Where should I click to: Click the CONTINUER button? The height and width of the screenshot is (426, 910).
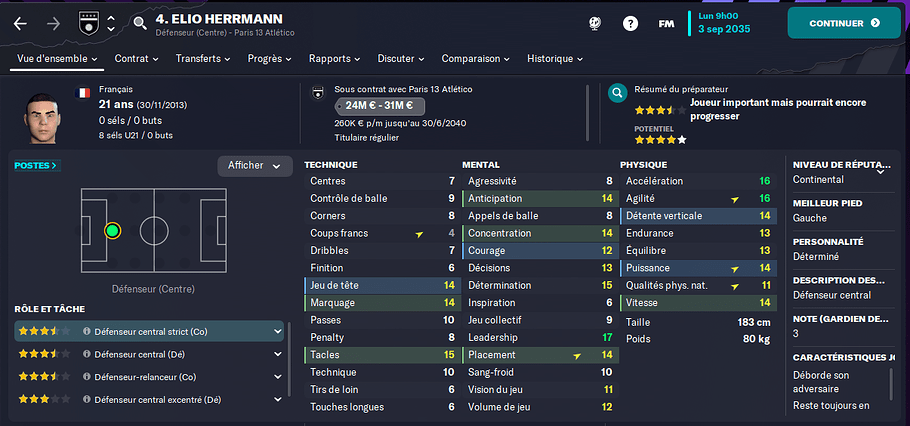844,23
